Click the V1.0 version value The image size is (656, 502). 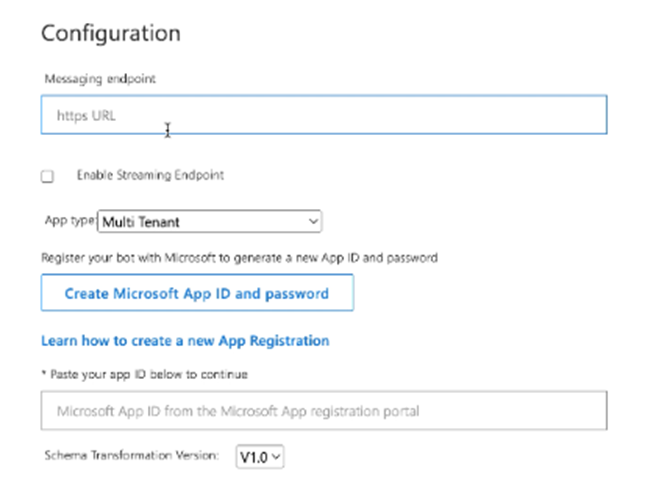[x=253, y=457]
